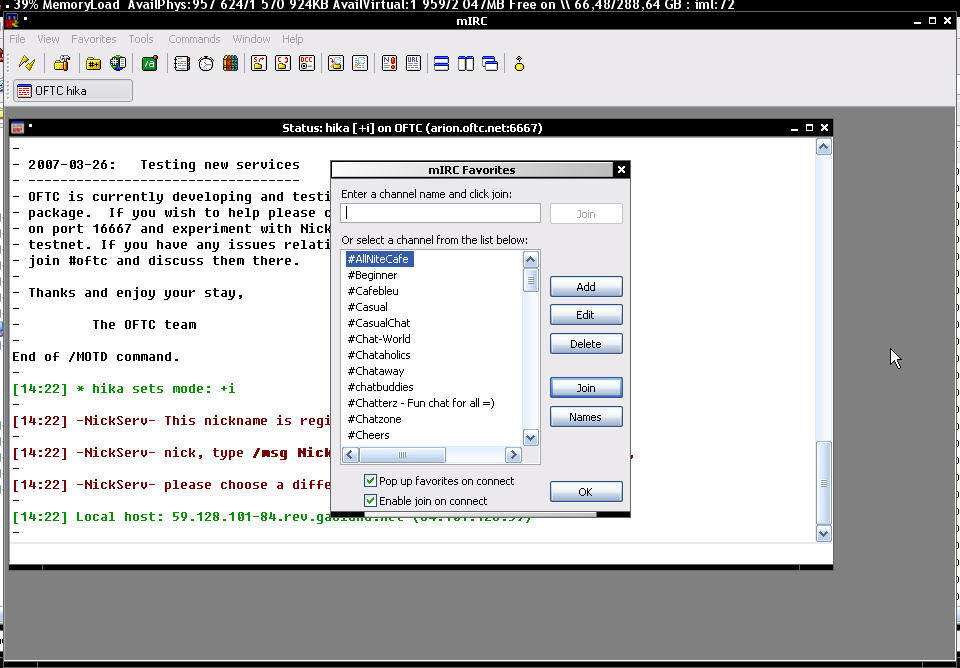Click the Timer clock toolbar icon
960x668 pixels.
pyautogui.click(x=206, y=63)
